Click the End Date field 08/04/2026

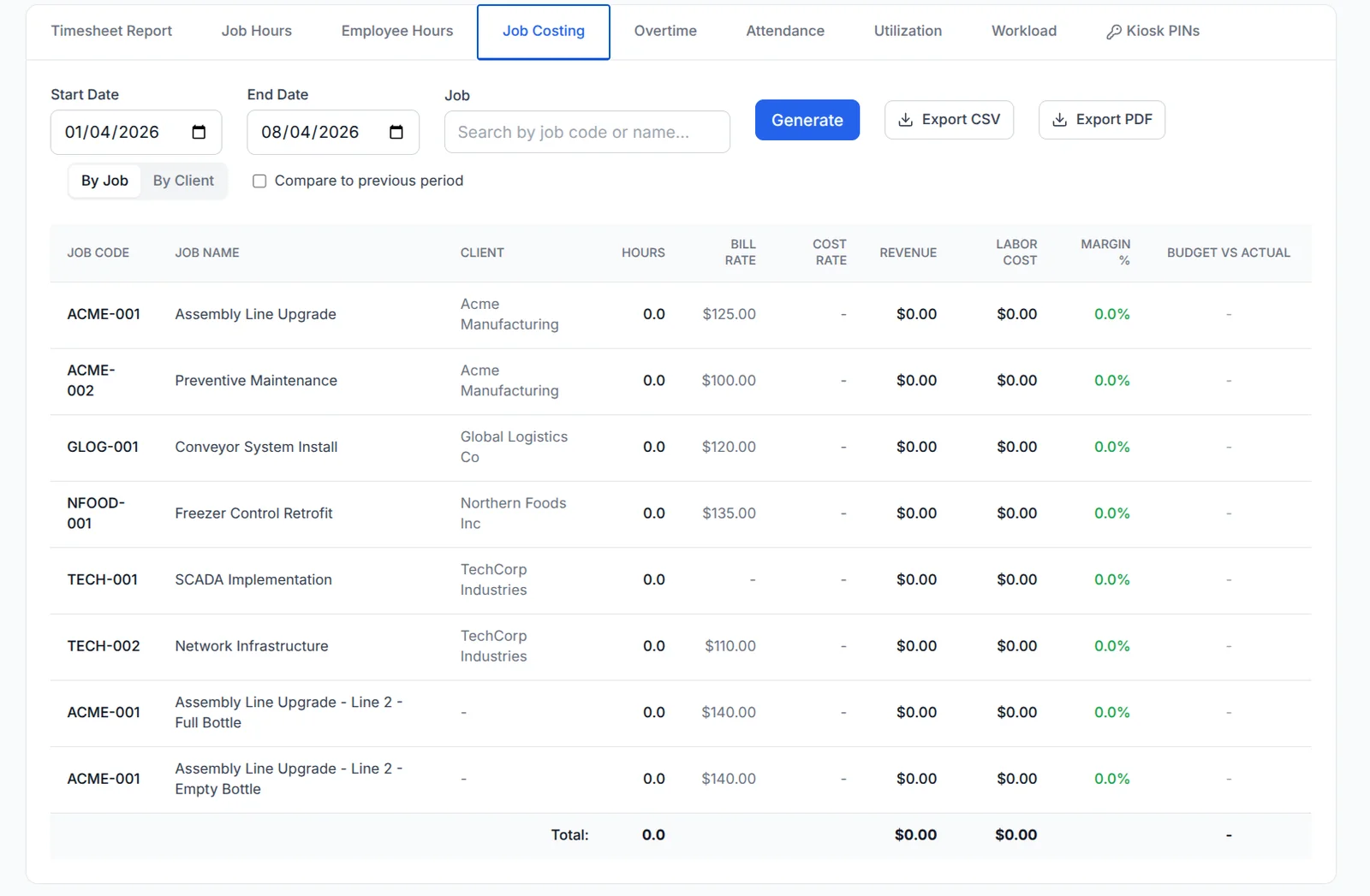click(333, 132)
